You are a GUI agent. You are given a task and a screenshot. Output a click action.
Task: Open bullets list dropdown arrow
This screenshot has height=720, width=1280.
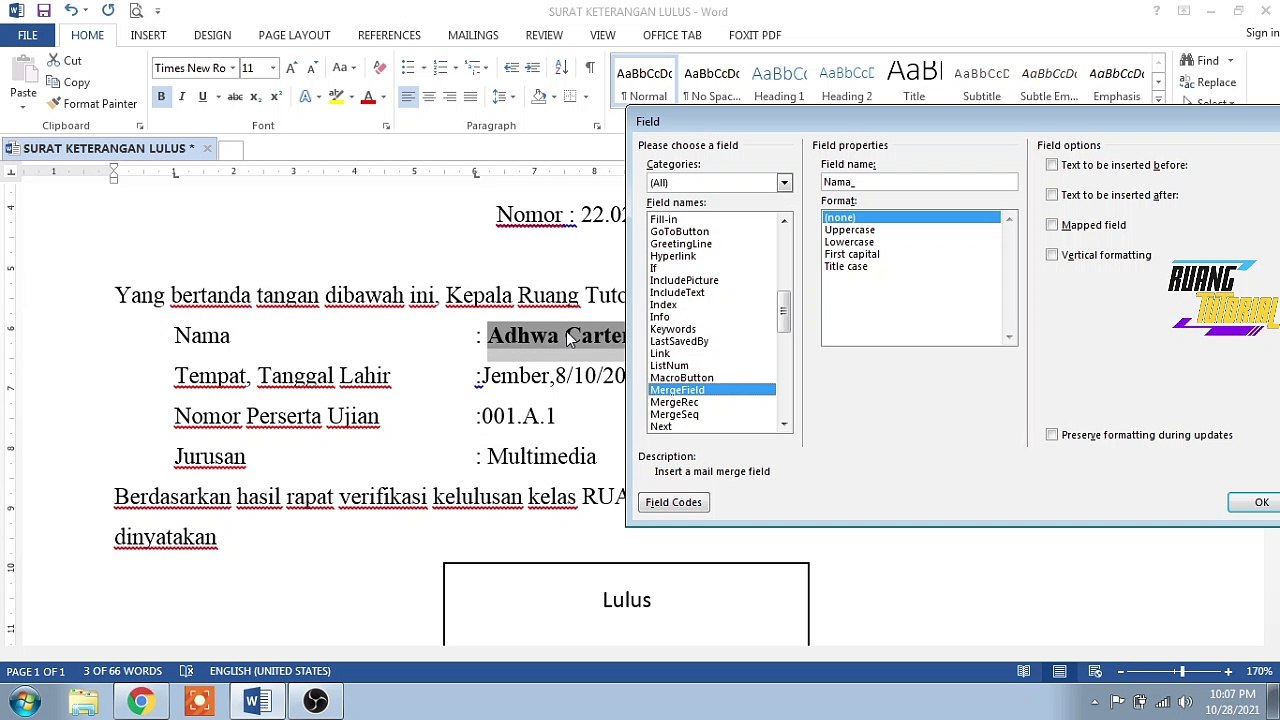[x=422, y=68]
